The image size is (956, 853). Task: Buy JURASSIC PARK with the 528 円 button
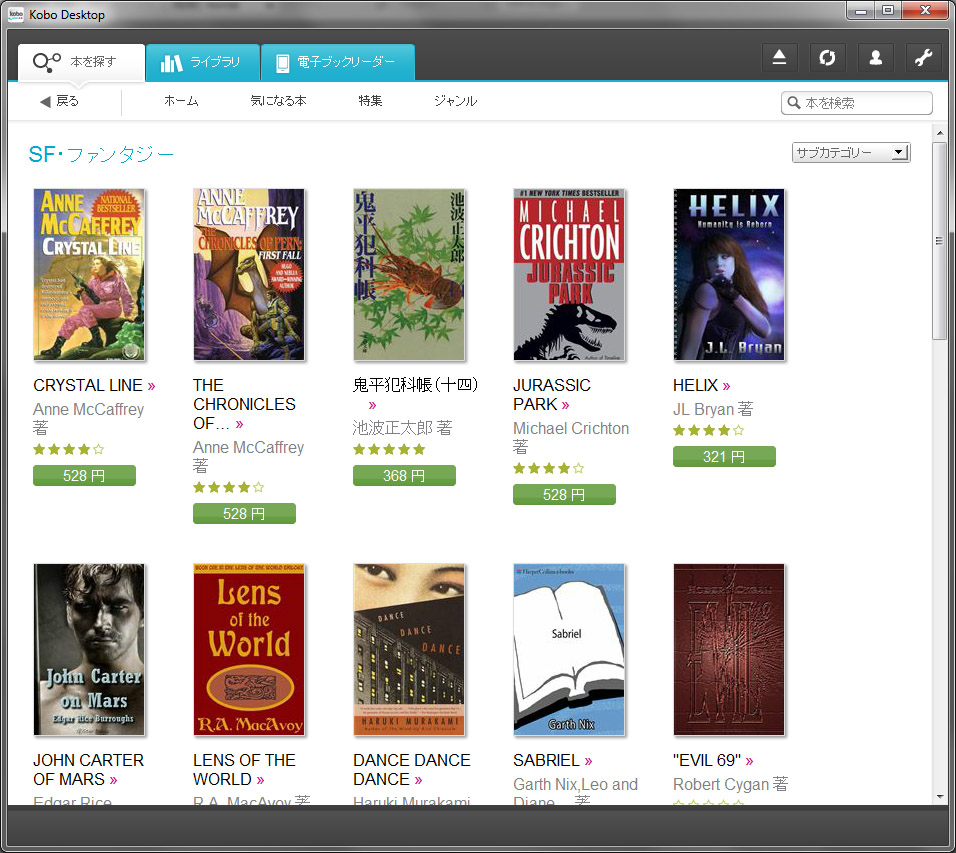[564, 494]
